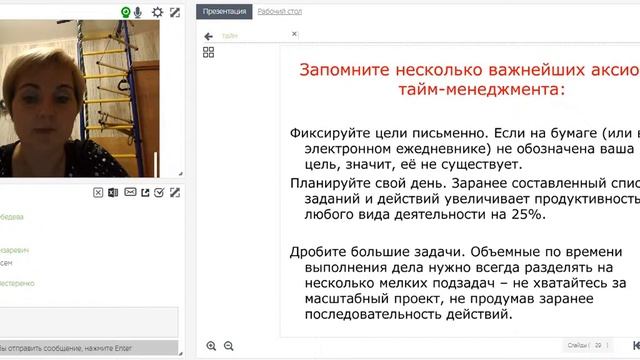Zoom out of the slide
The height and width of the screenshot is (360, 640).
pyautogui.click(x=229, y=346)
